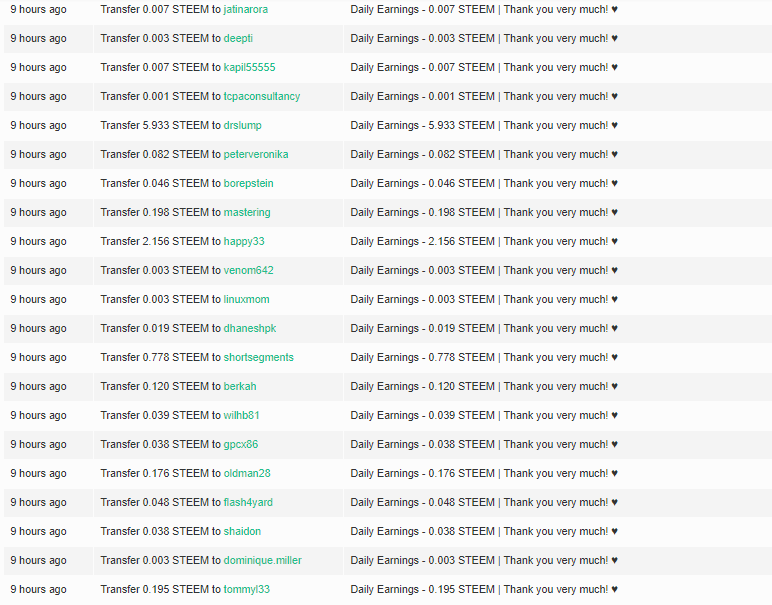The image size is (772, 605).
Task: Click '9 hours ago' in jatinarora row
Action: 38,9
